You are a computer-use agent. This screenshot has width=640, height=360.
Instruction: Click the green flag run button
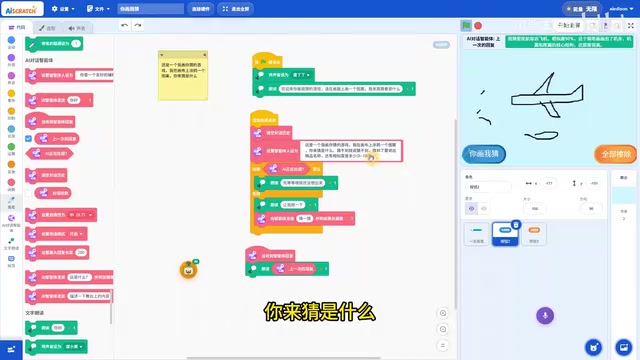pos(466,26)
